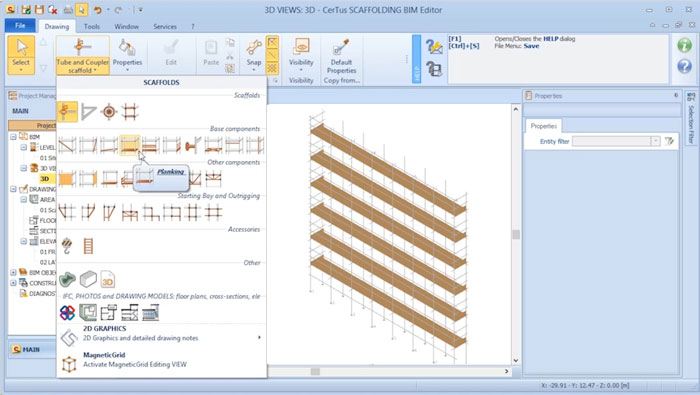Toggle the top snap option button
Image resolution: width=700 pixels, height=395 pixels.
tap(272, 42)
